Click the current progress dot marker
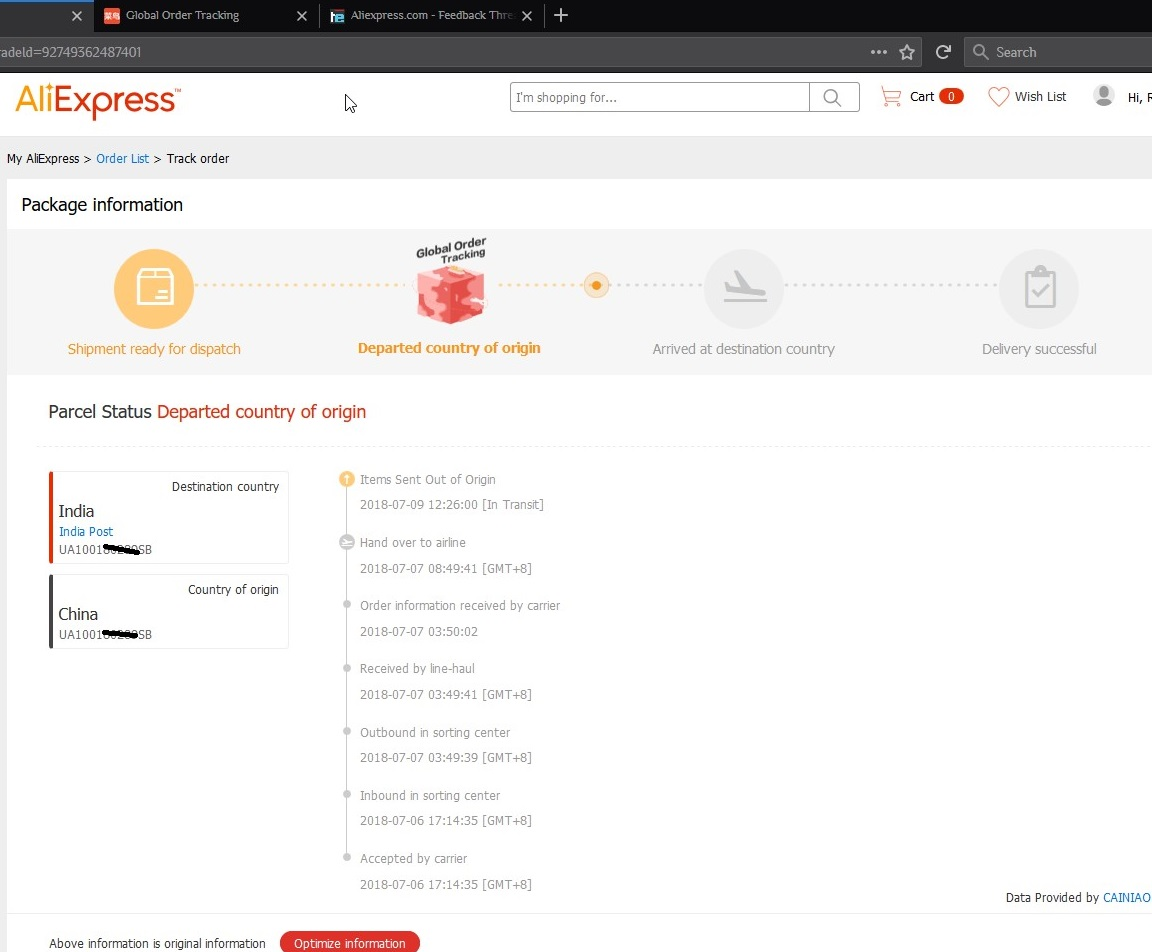 coord(597,285)
